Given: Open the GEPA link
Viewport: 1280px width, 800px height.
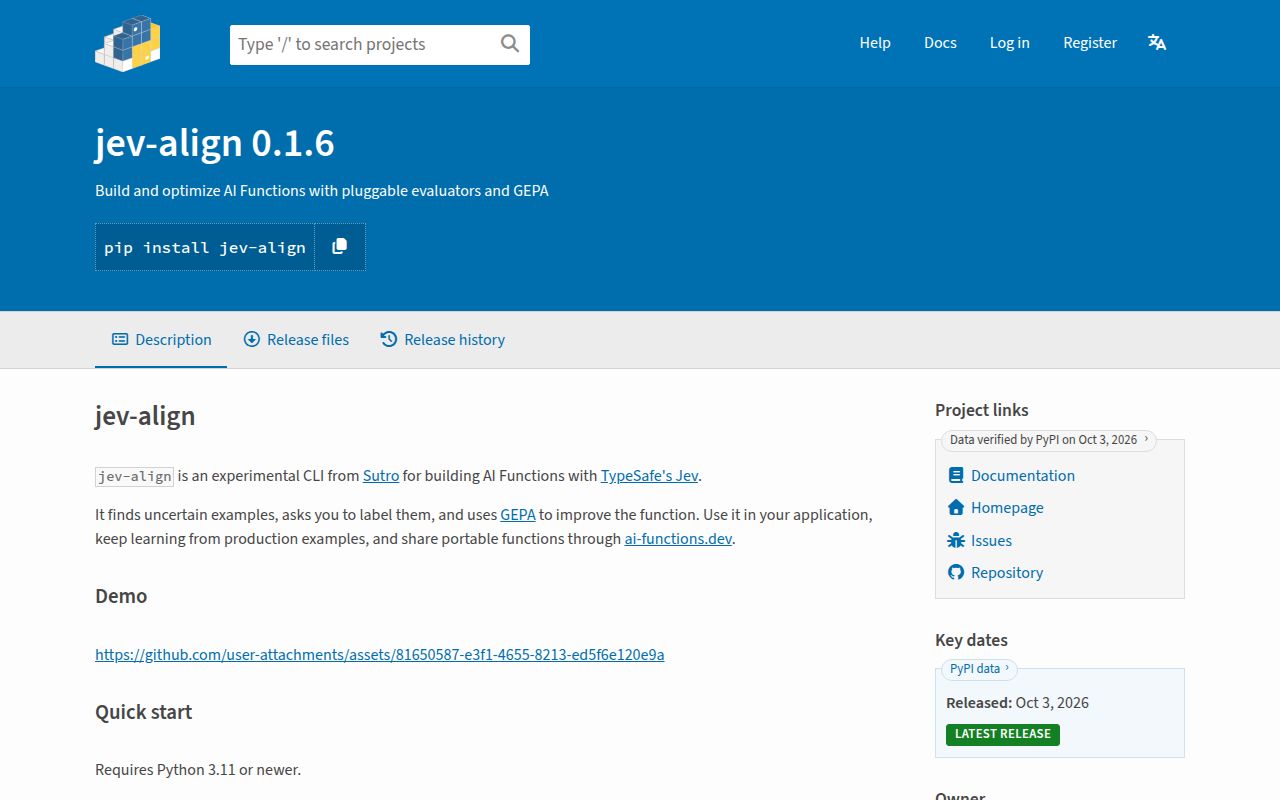Looking at the screenshot, I should point(518,515).
